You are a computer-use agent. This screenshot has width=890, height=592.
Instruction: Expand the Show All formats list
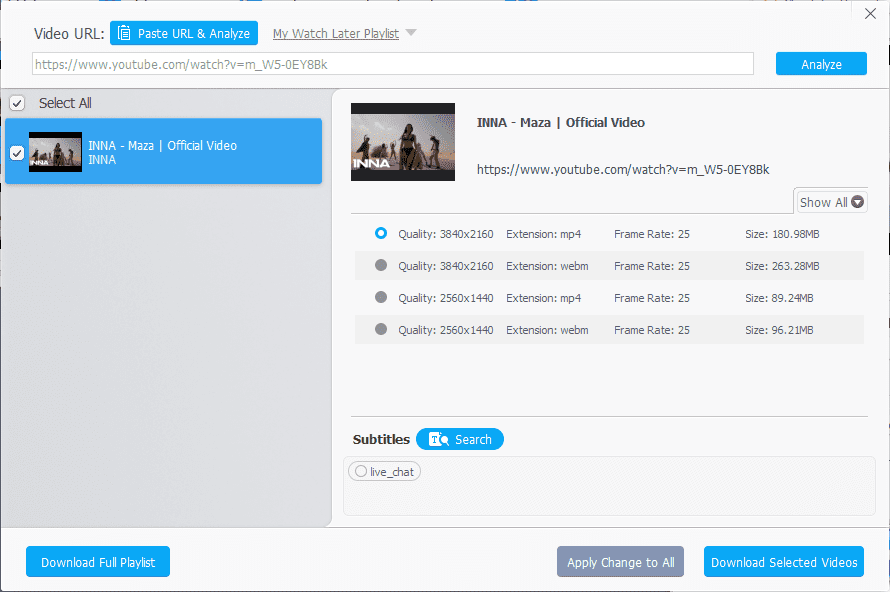[x=832, y=202]
